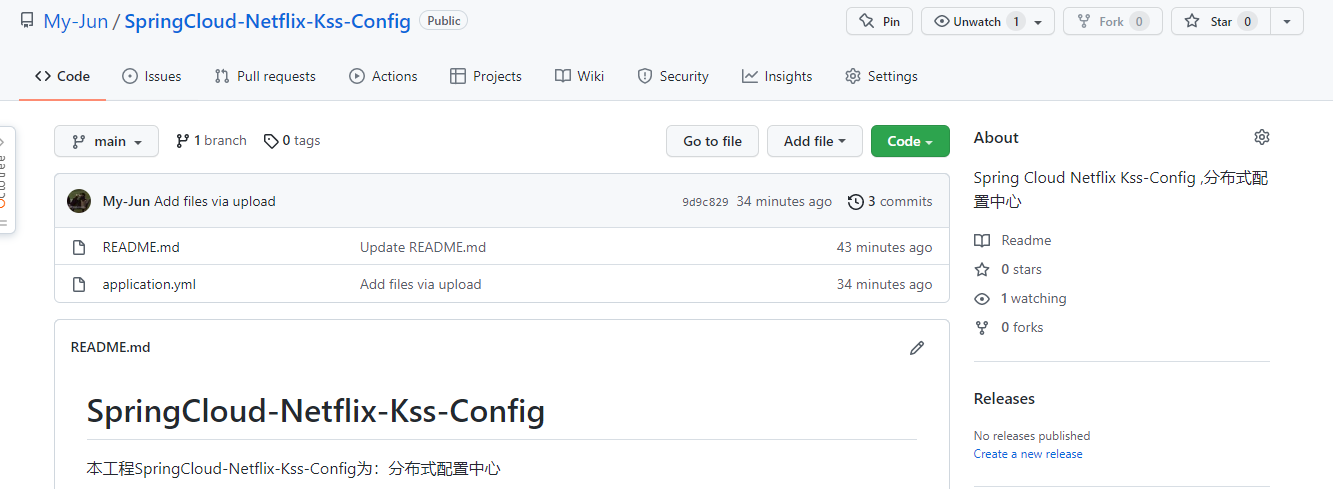This screenshot has height=489, width=1333.
Task: Open the Security tab
Action: point(673,76)
